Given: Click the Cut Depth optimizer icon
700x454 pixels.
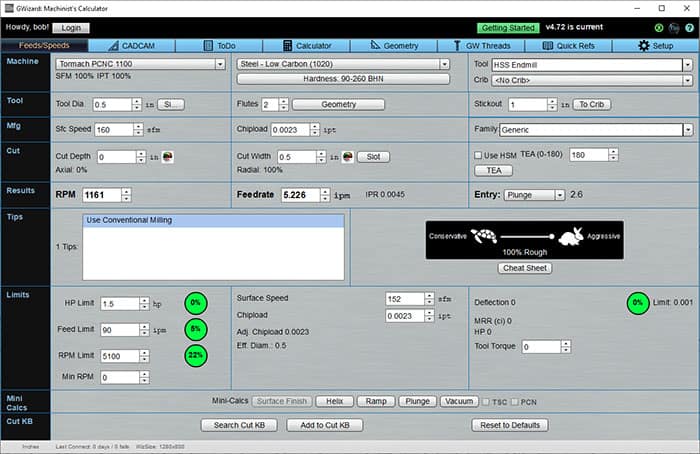Looking at the screenshot, I should tap(167, 157).
